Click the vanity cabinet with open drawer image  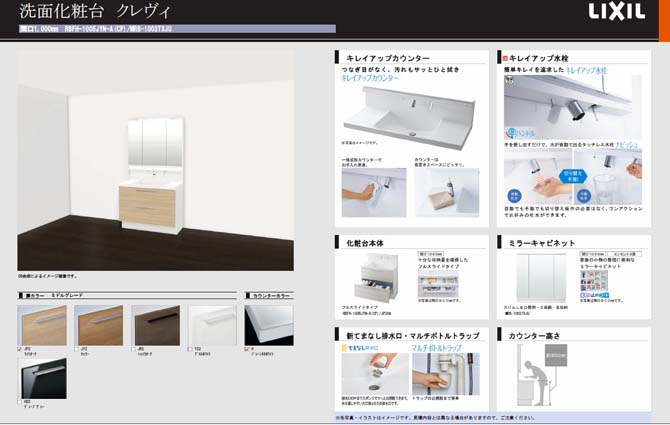click(376, 278)
